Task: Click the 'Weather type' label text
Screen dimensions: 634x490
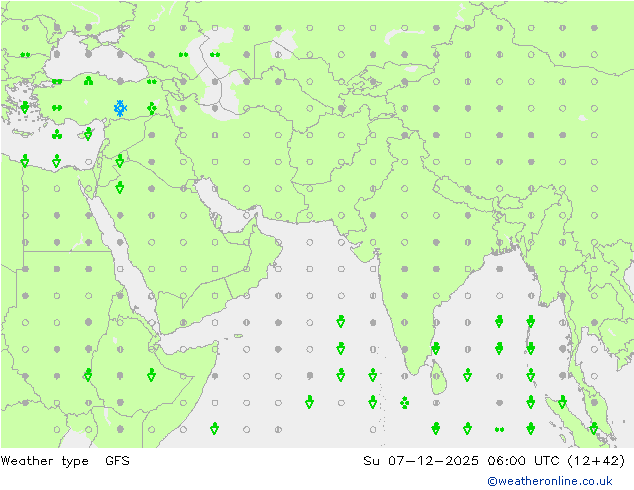Action: [44, 461]
